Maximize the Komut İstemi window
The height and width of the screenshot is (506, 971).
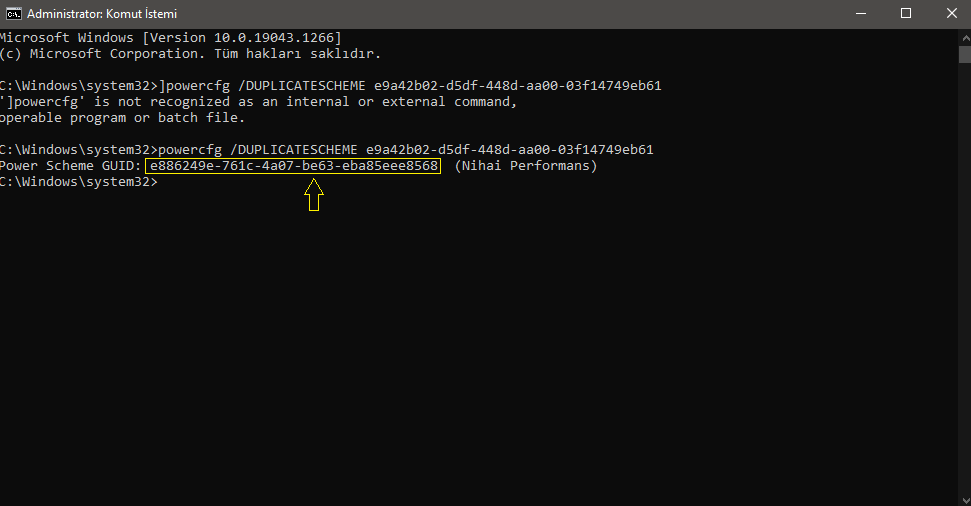[906, 14]
